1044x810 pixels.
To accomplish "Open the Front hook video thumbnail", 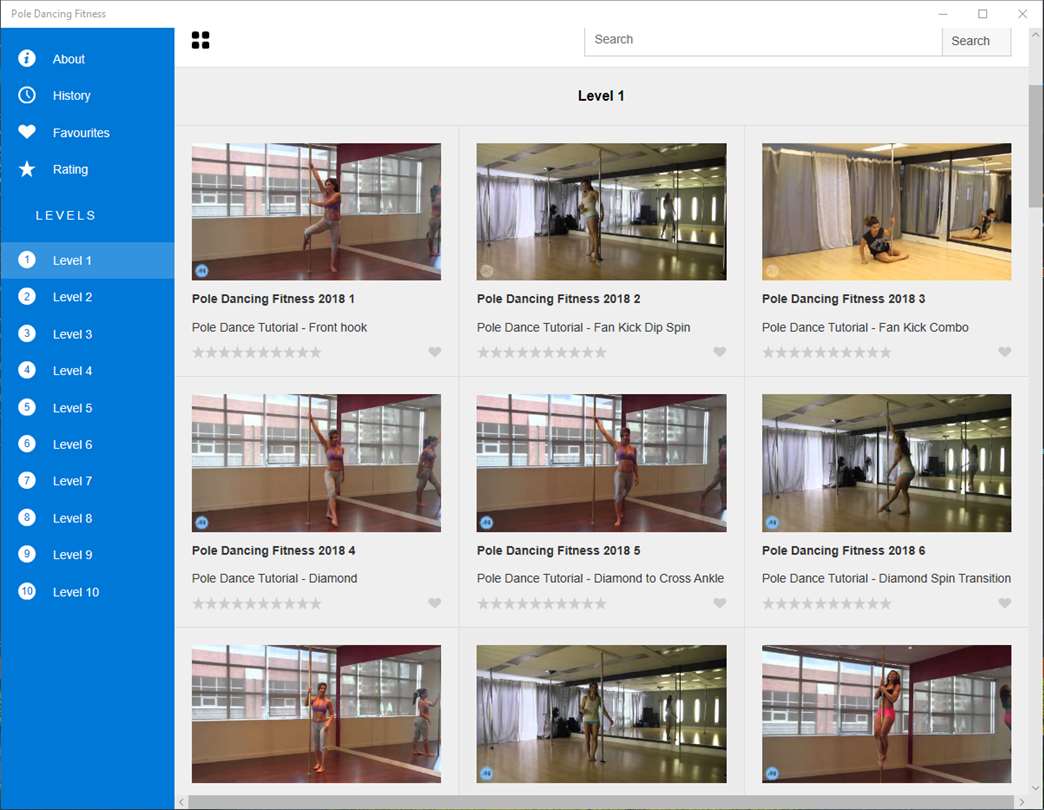I will [316, 212].
